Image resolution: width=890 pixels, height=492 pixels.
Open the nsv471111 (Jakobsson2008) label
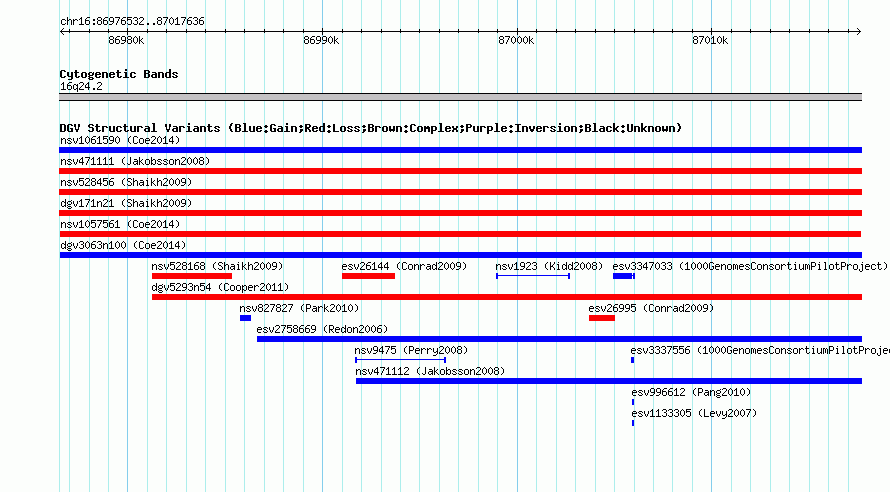click(135, 161)
